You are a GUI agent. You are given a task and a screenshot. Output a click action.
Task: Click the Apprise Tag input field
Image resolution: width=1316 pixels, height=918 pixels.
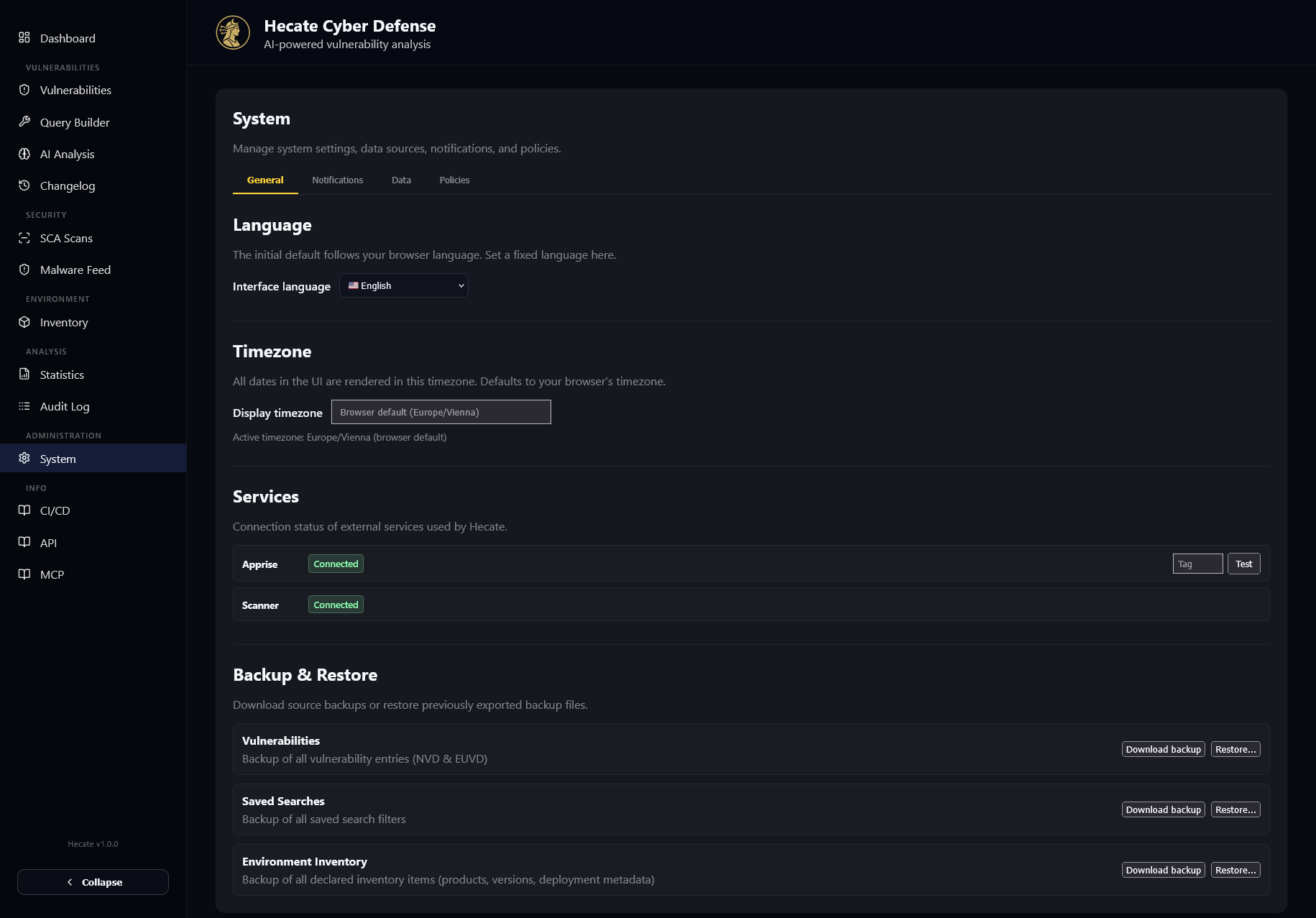tap(1197, 564)
